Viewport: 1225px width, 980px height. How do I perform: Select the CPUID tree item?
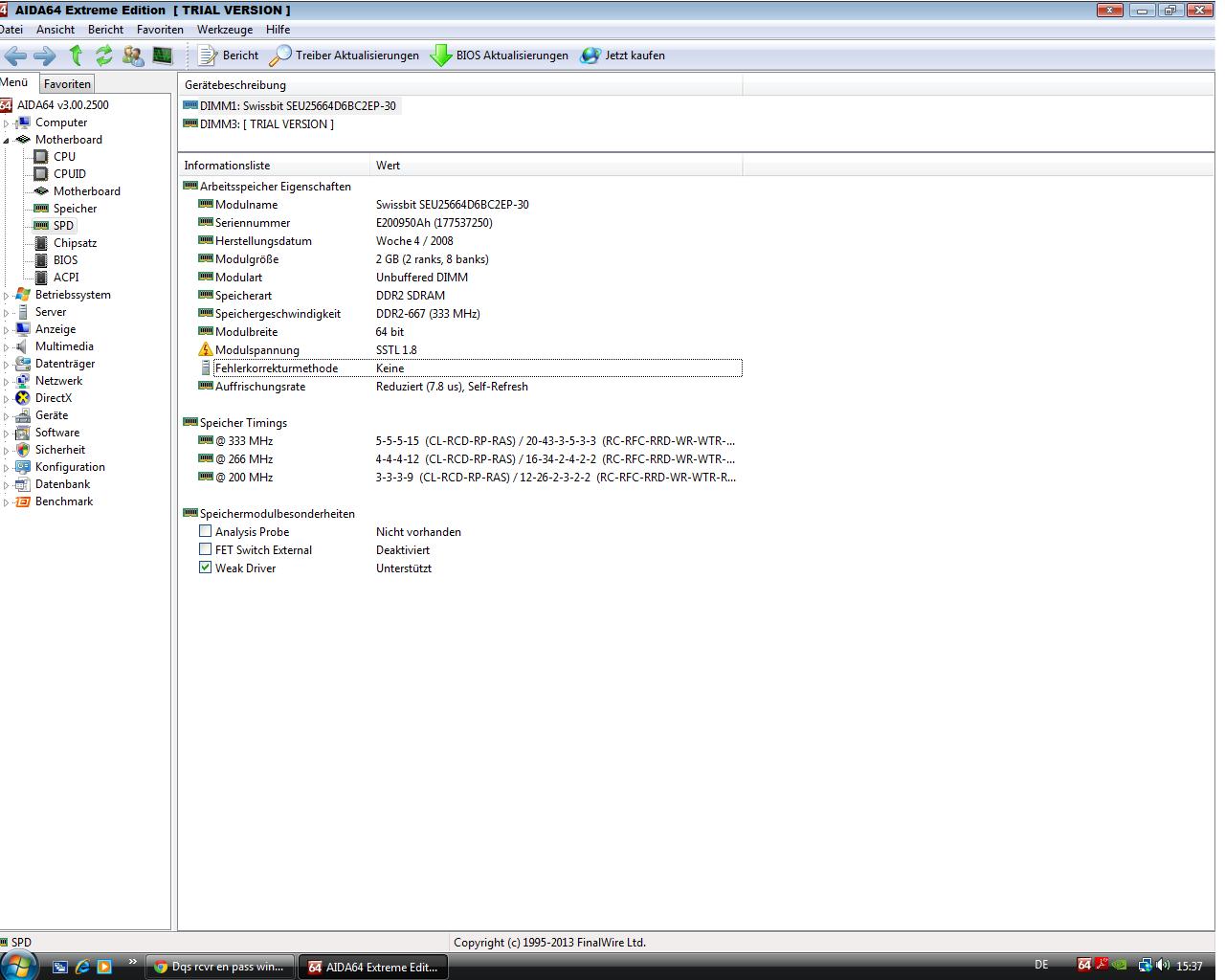point(69,174)
